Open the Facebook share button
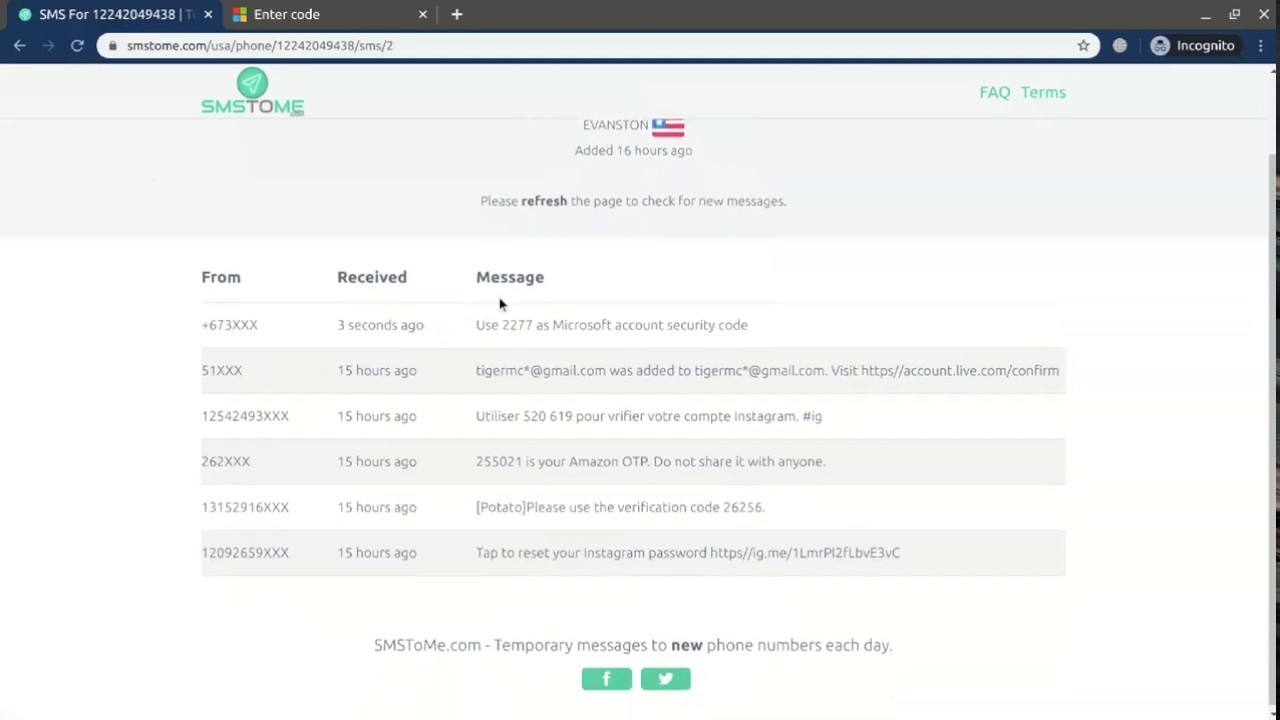This screenshot has height=720, width=1280. [x=606, y=679]
